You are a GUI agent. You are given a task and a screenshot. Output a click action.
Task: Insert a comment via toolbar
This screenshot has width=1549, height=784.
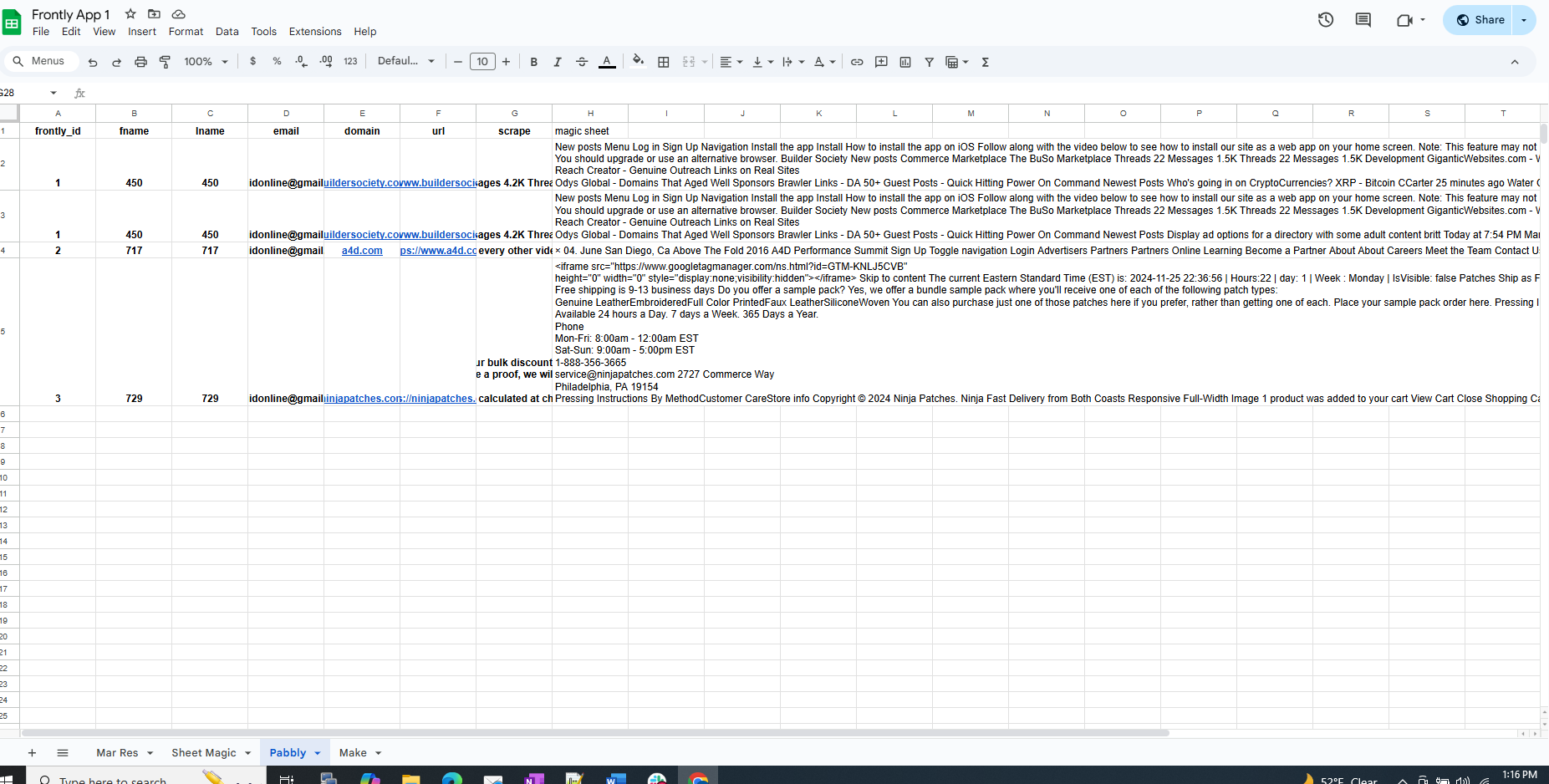[x=881, y=62]
